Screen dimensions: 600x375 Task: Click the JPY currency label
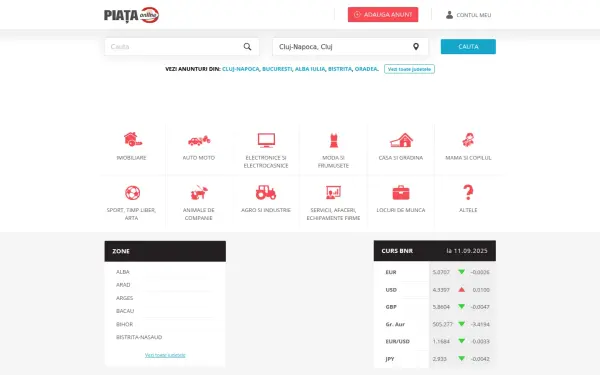[x=390, y=359]
